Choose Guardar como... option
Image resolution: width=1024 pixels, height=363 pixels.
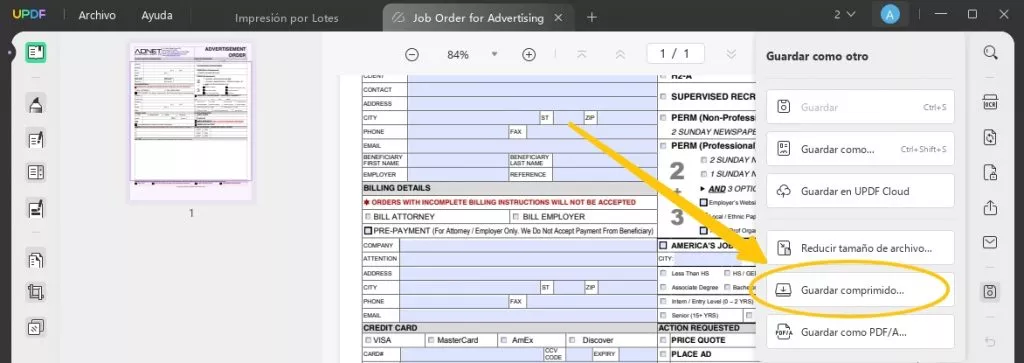point(860,149)
